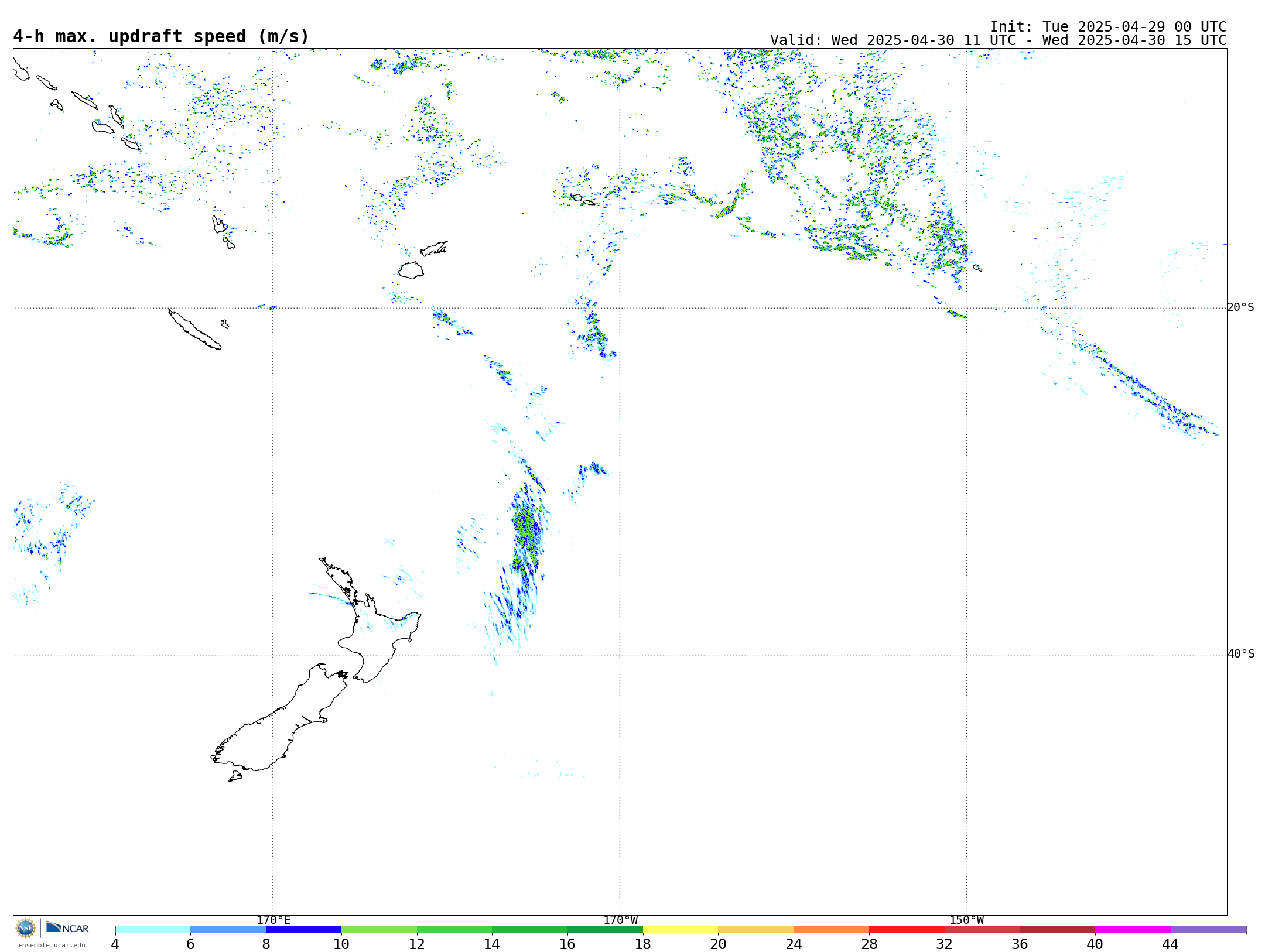Click the dark blue 8–10 color swatch
Viewport: 1265px width, 952px height.
(303, 929)
